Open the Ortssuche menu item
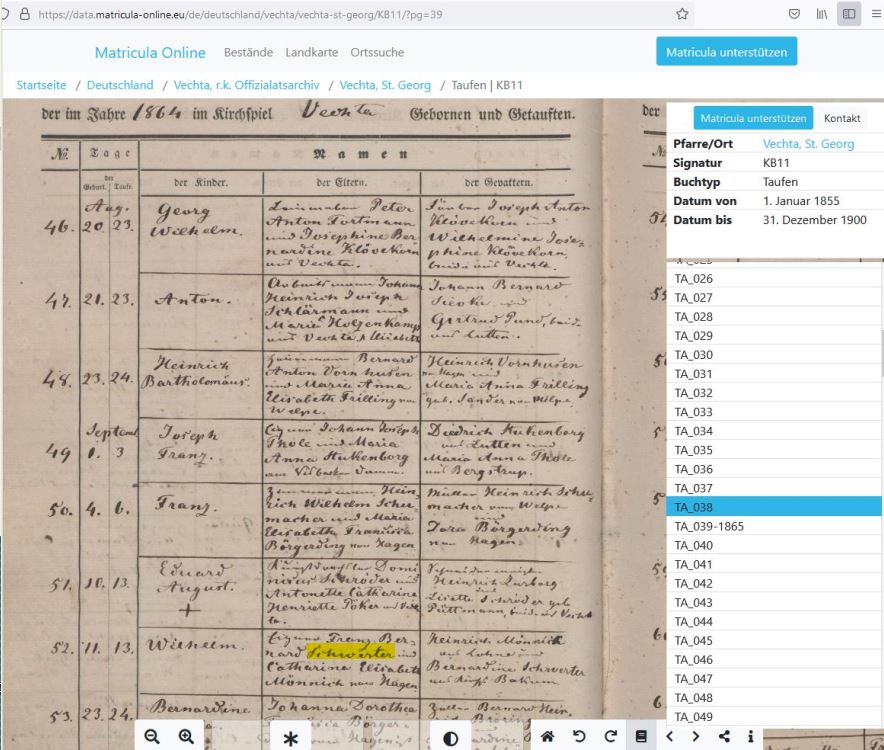This screenshot has width=884, height=750. (x=377, y=52)
